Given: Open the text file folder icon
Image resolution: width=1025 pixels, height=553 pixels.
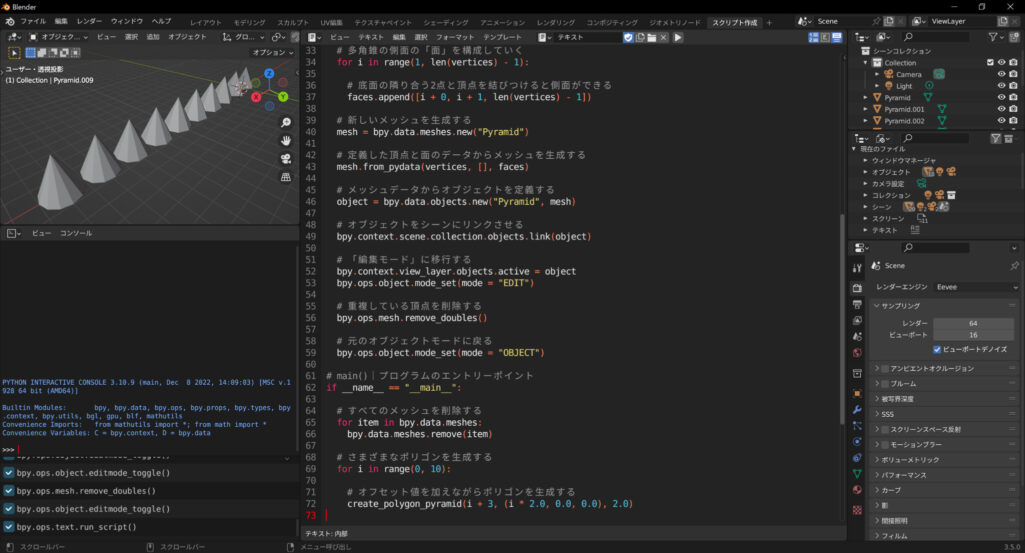Looking at the screenshot, I should [652, 37].
